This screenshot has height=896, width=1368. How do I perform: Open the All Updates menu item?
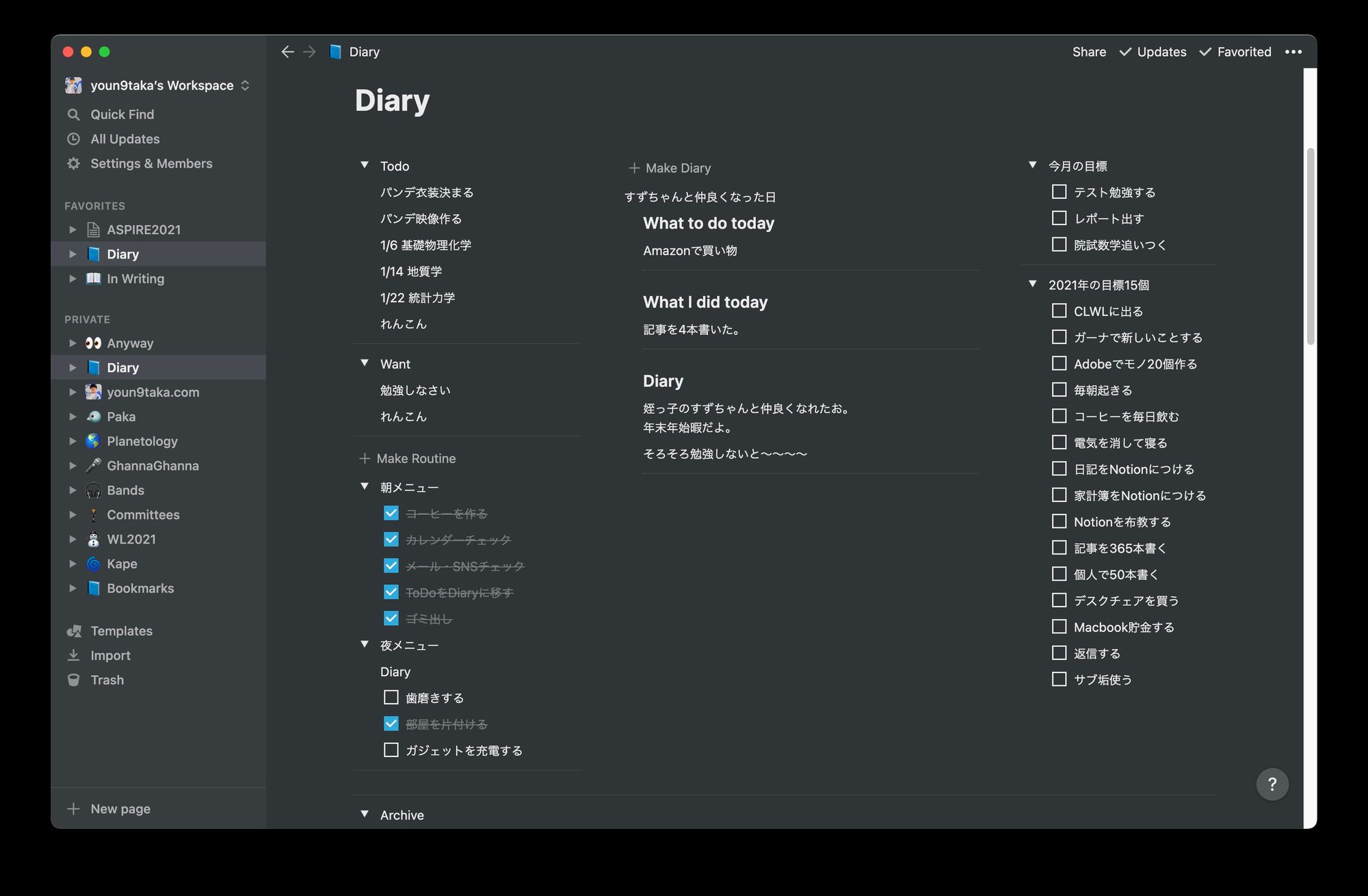(125, 139)
